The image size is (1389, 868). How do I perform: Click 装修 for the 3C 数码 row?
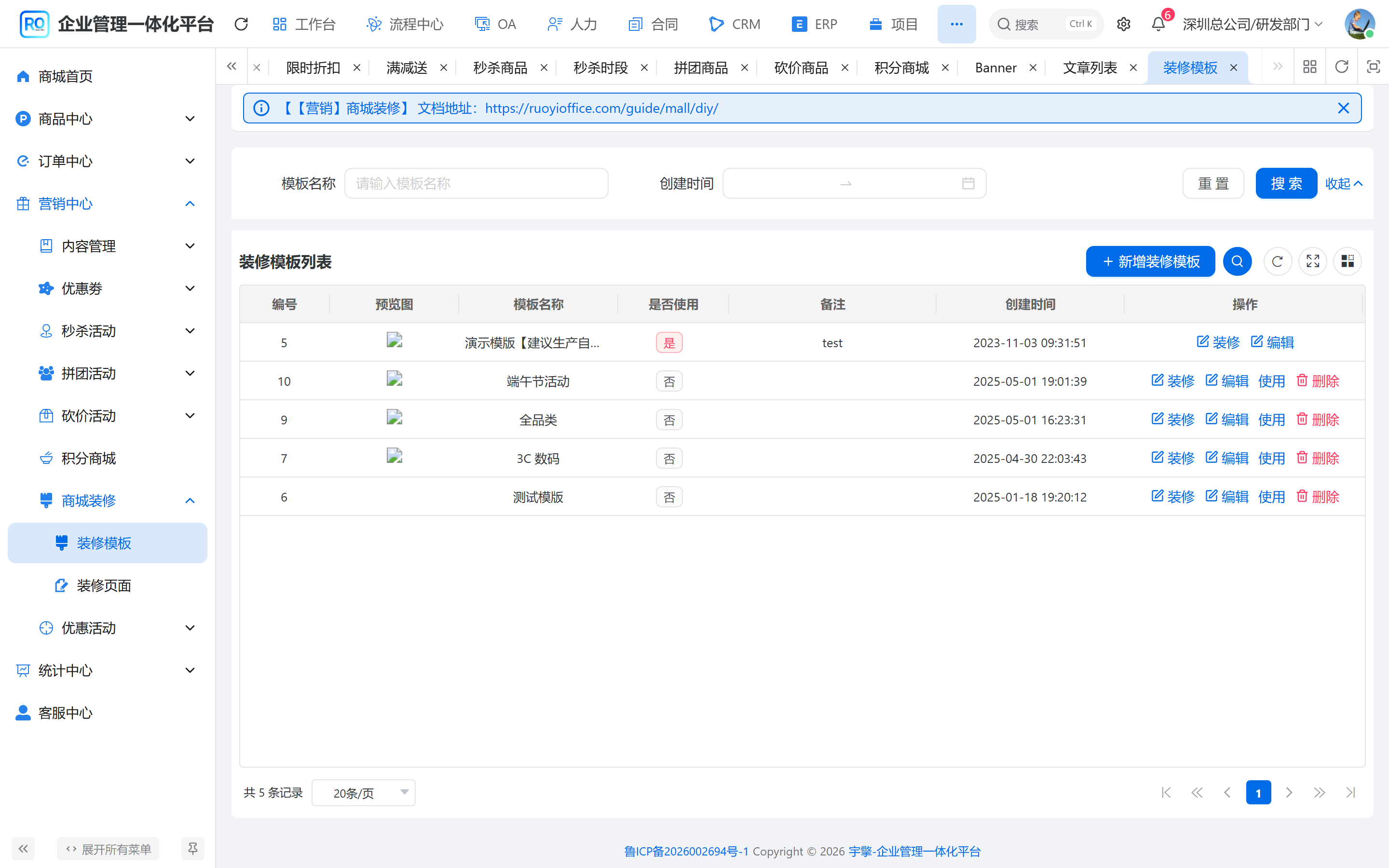click(1172, 458)
